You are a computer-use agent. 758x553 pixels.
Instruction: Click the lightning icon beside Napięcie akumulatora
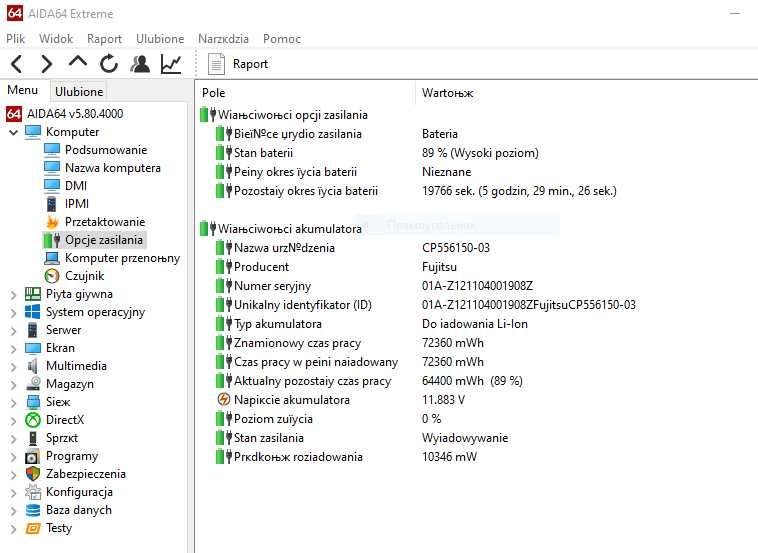tap(223, 399)
